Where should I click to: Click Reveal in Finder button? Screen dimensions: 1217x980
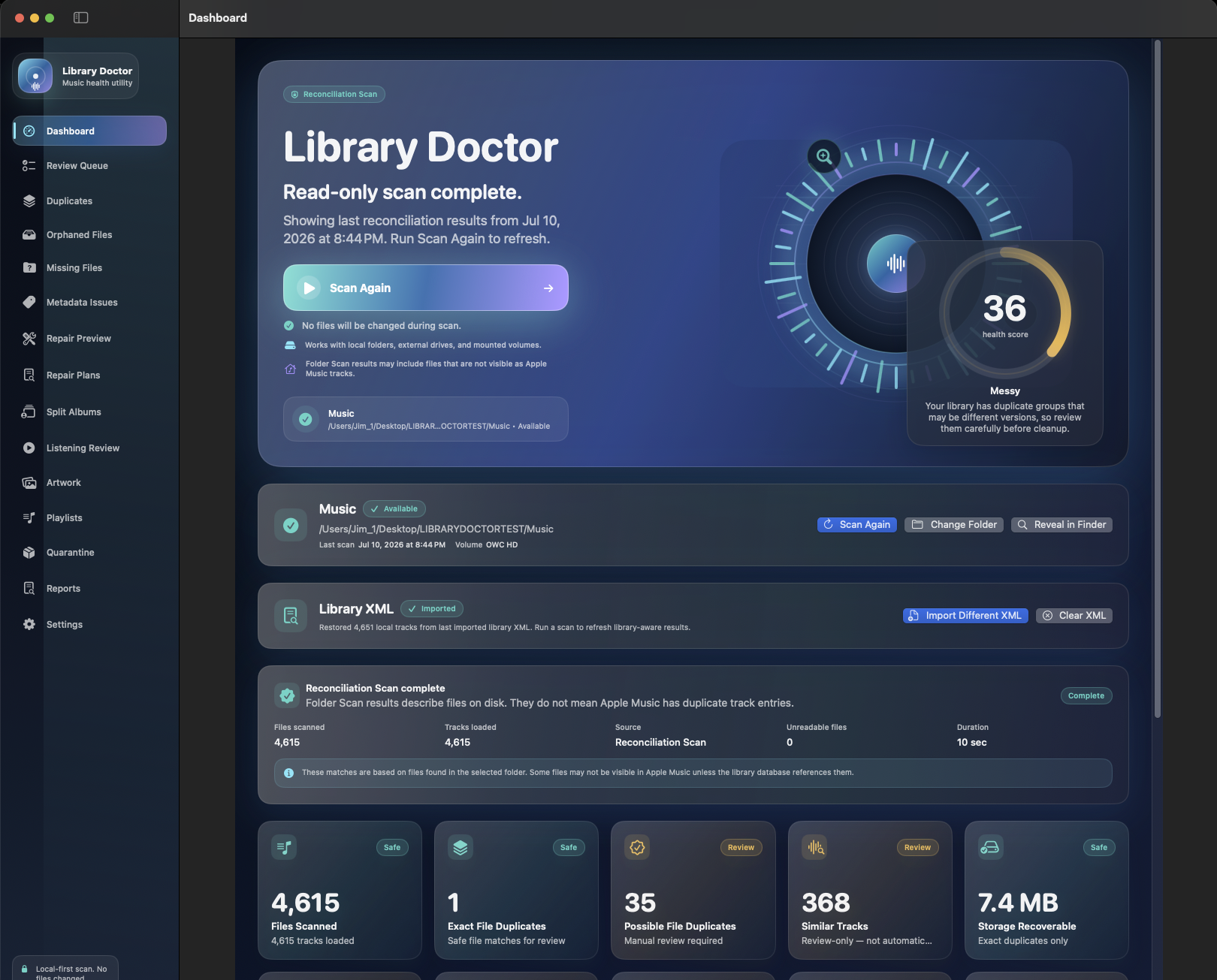pos(1061,524)
